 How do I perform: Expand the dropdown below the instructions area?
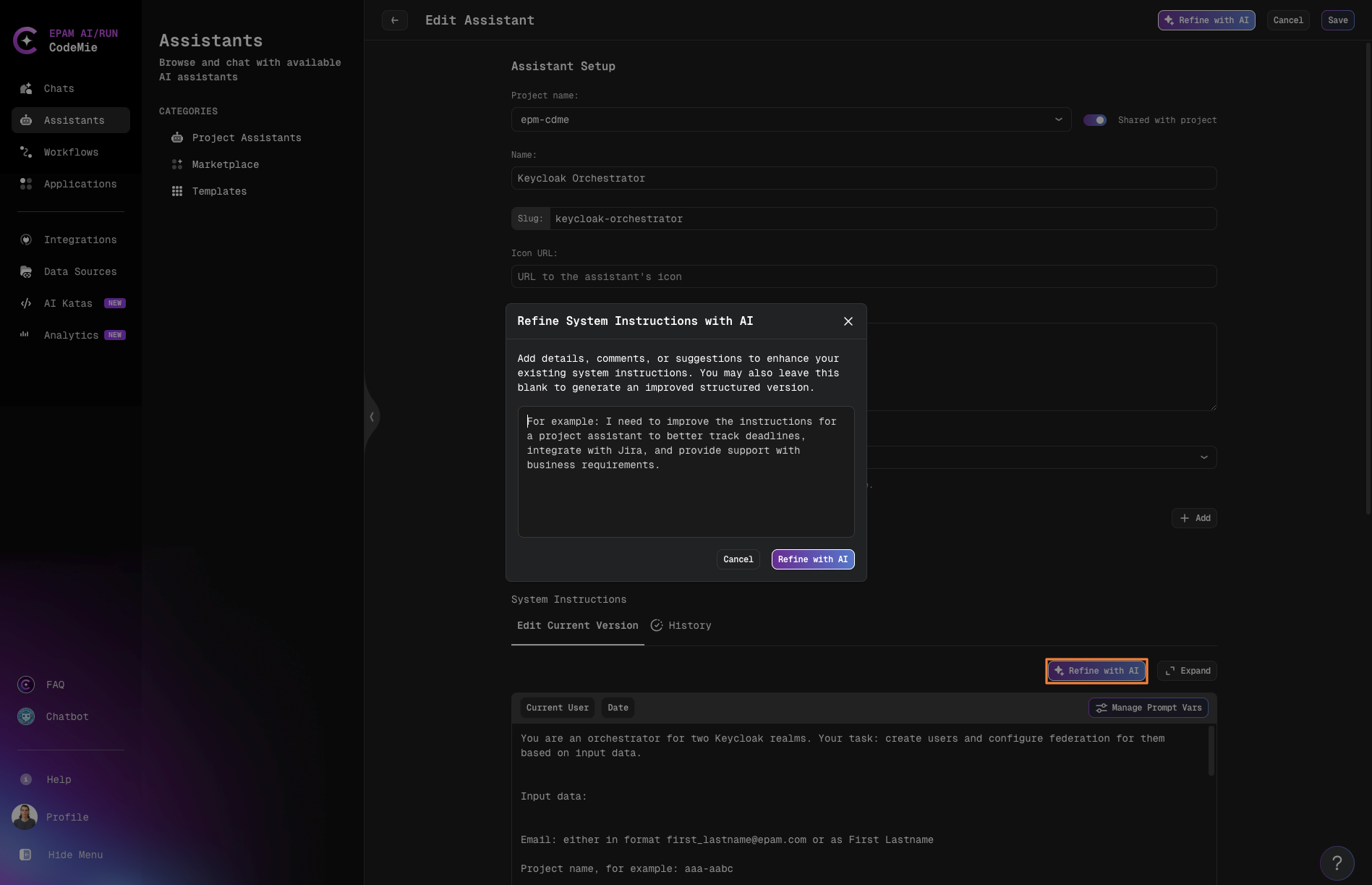pyautogui.click(x=1203, y=457)
